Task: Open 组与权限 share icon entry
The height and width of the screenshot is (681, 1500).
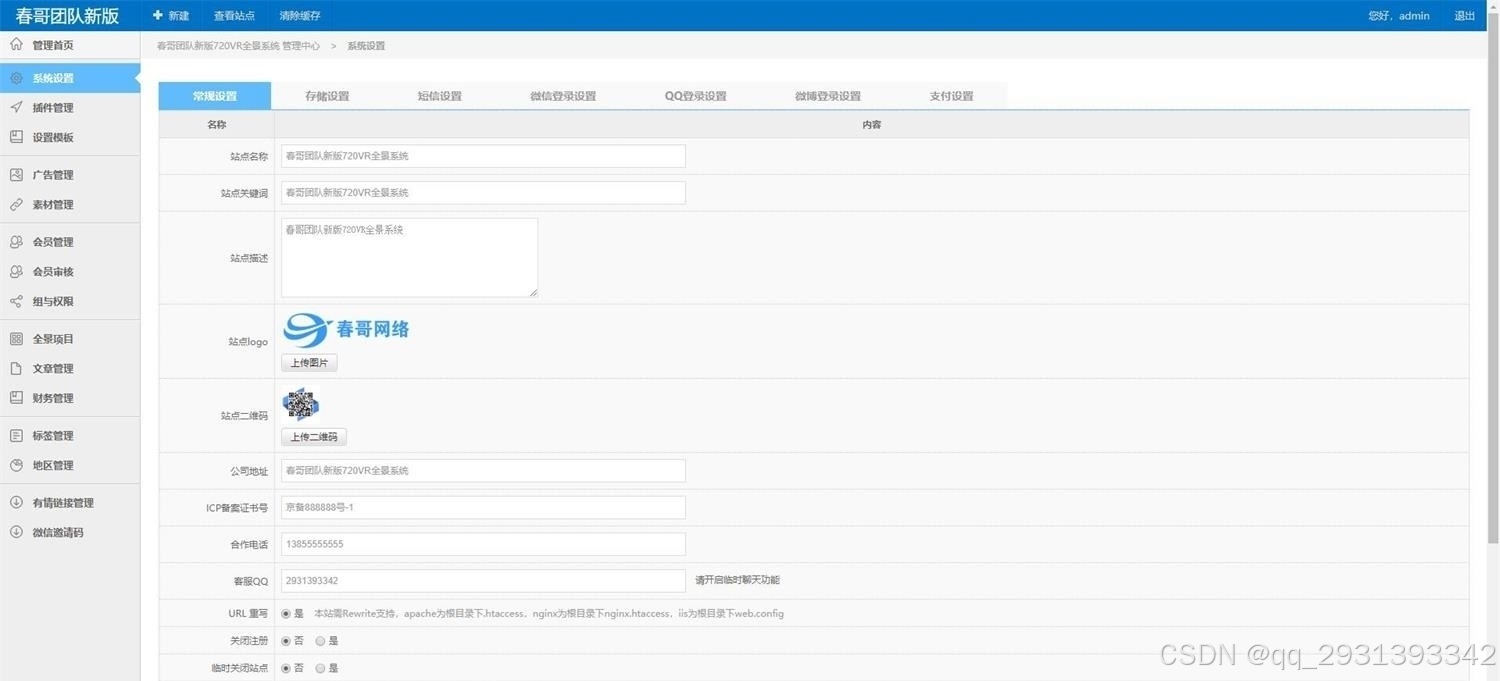Action: [x=16, y=301]
